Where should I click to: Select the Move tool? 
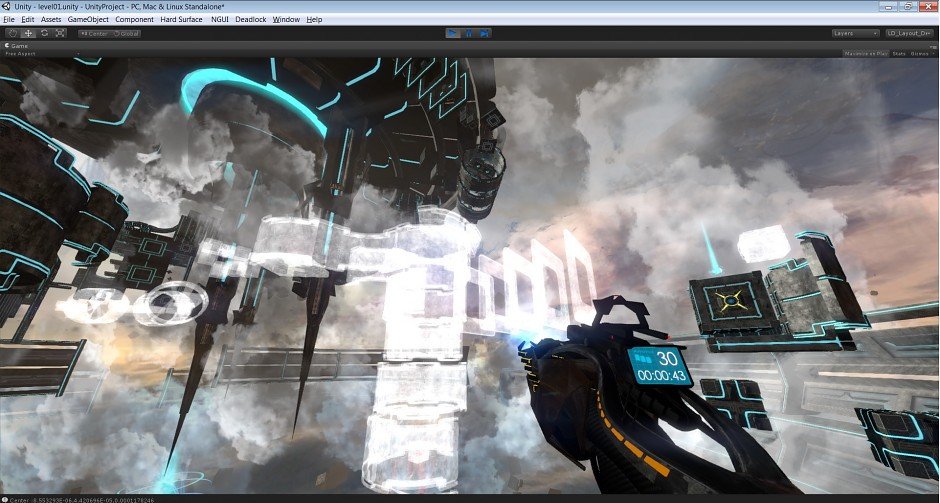coord(28,33)
